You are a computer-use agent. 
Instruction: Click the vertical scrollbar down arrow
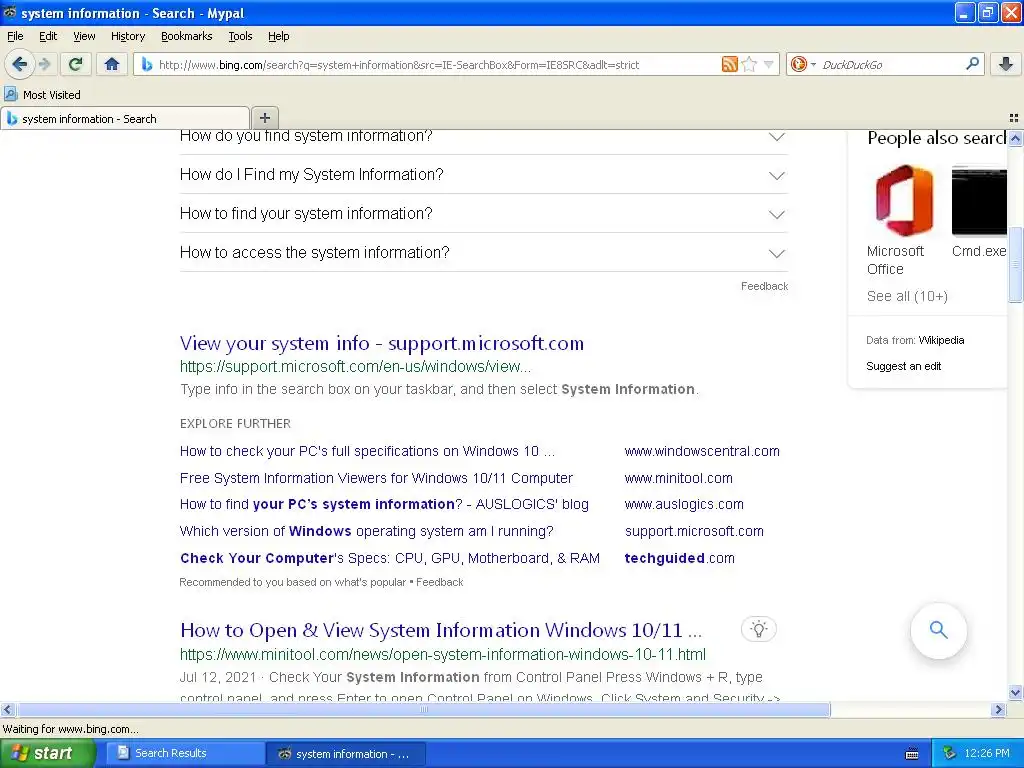1015,693
